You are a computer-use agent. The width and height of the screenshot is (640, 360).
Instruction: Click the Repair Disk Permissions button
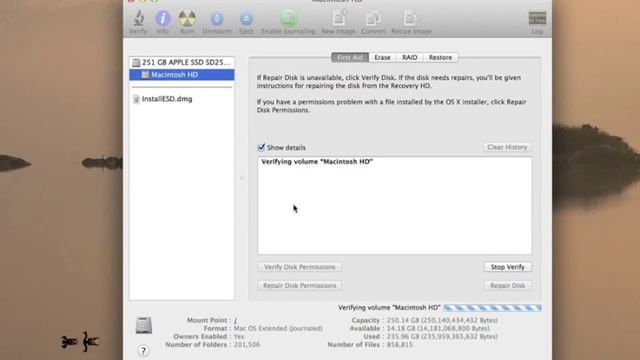click(x=300, y=285)
